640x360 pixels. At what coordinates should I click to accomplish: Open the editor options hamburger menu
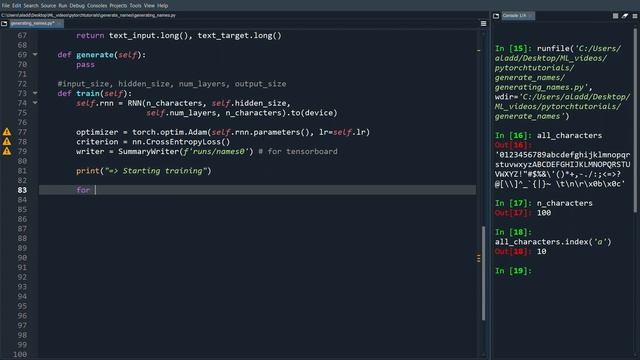pos(483,24)
